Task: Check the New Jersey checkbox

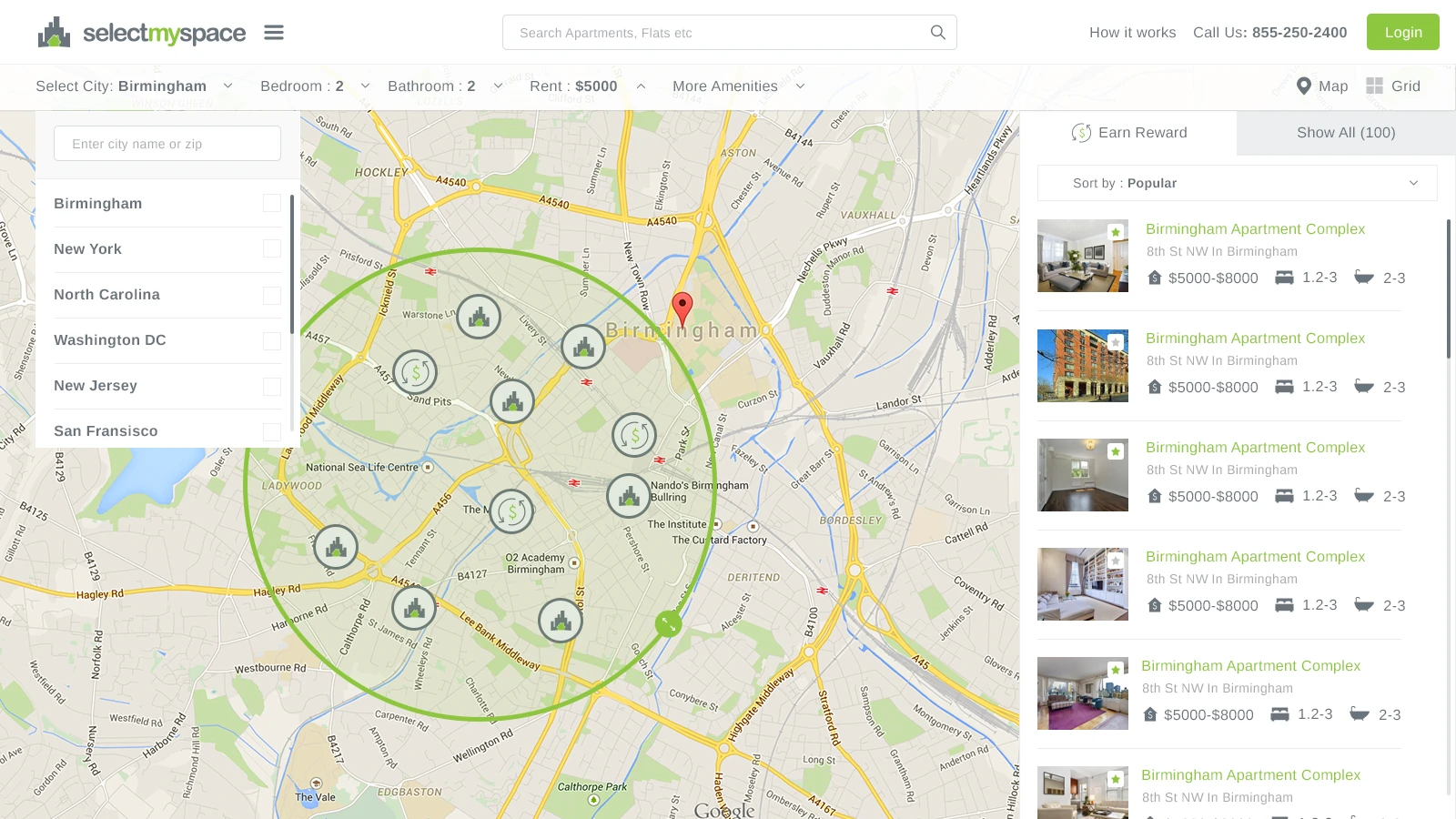Action: [x=272, y=387]
